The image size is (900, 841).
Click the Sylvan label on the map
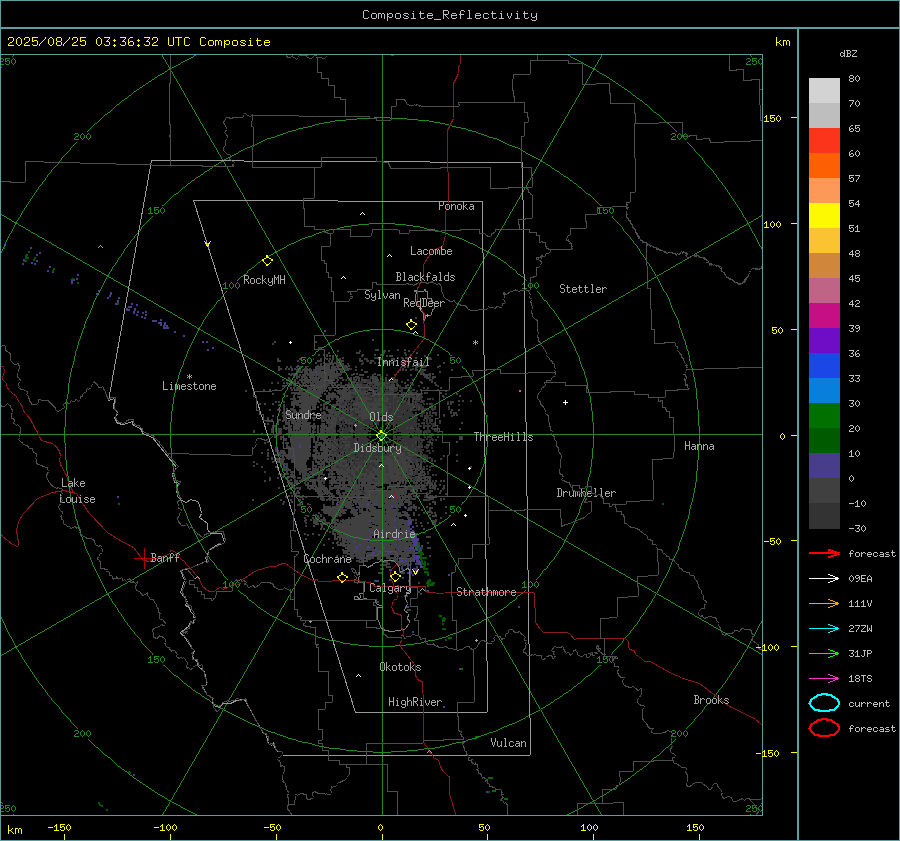(382, 295)
